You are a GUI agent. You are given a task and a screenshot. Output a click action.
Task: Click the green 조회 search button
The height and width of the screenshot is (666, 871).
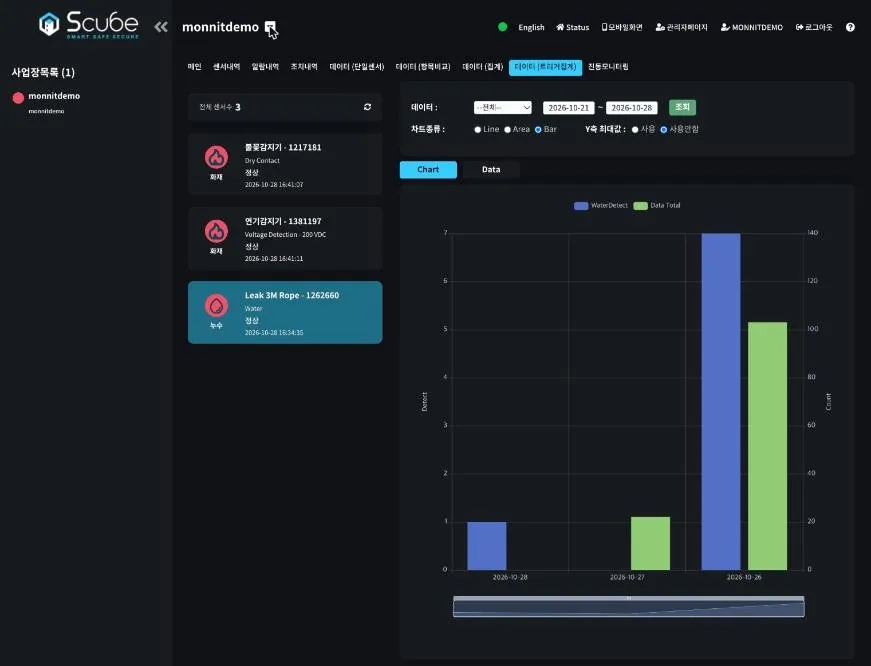(x=682, y=107)
